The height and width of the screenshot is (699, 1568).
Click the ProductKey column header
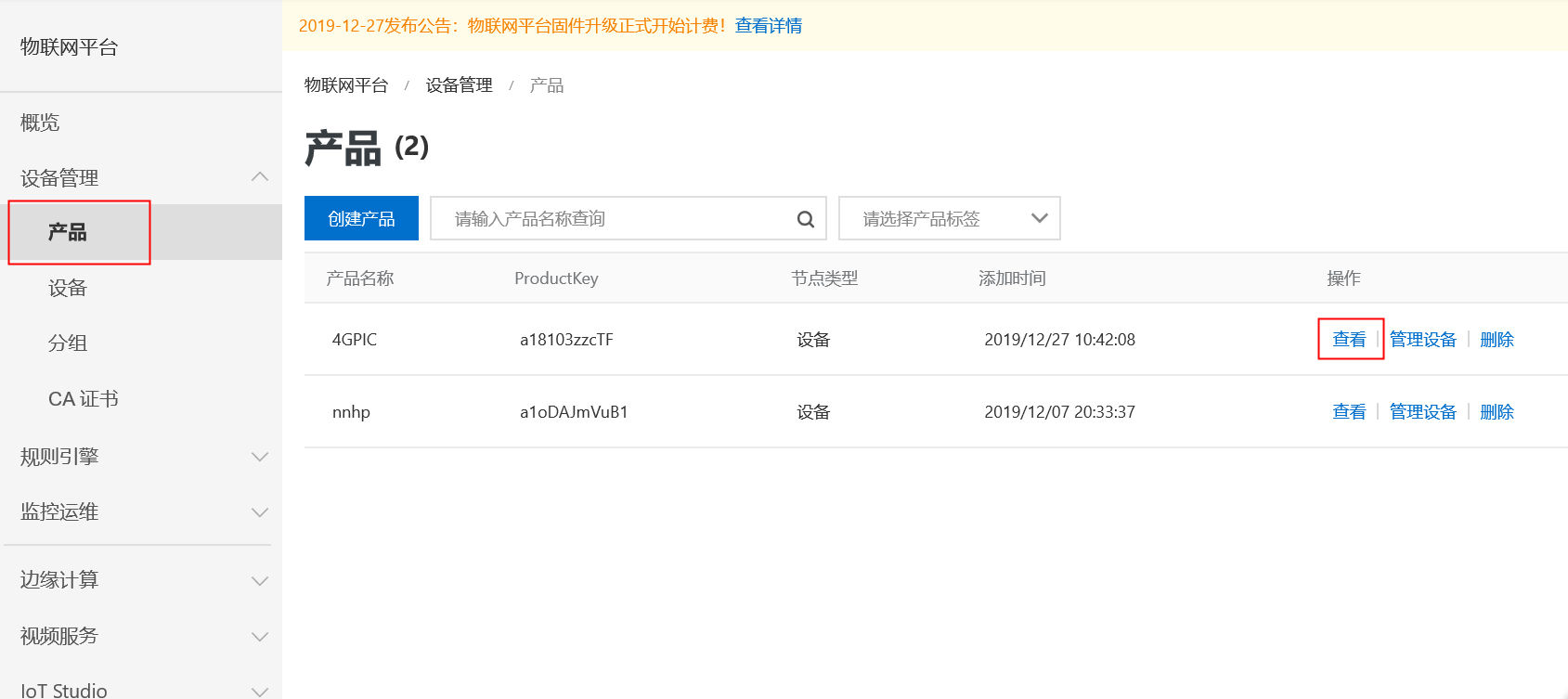tap(556, 278)
